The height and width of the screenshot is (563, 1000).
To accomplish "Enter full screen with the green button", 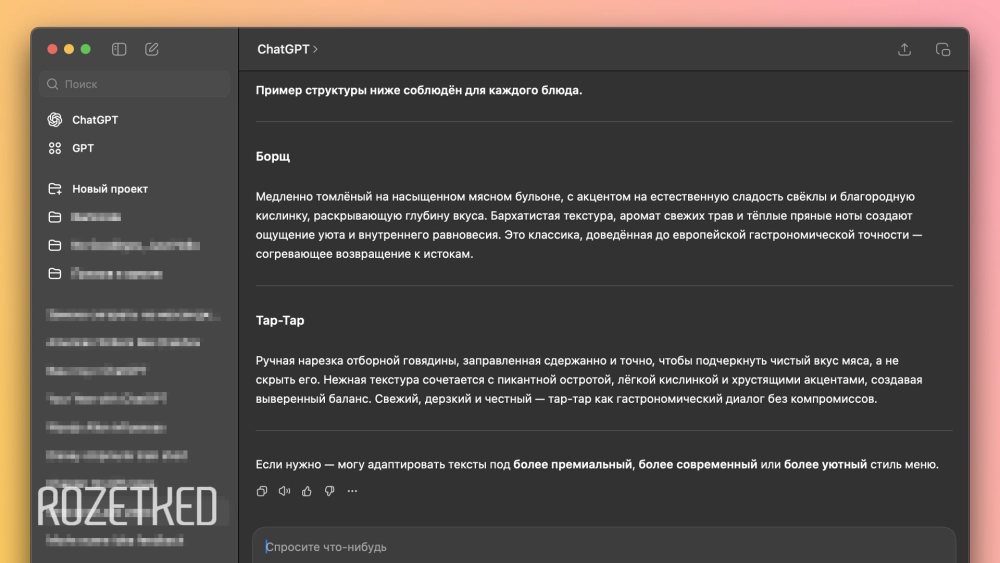I will point(86,49).
